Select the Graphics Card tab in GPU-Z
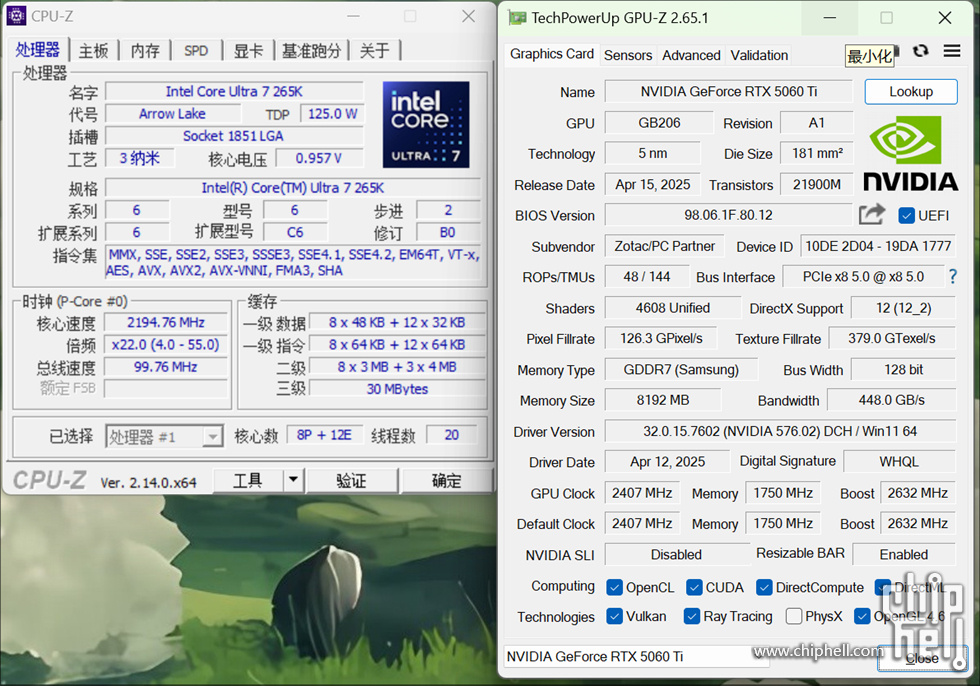The height and width of the screenshot is (686, 980). [552, 54]
